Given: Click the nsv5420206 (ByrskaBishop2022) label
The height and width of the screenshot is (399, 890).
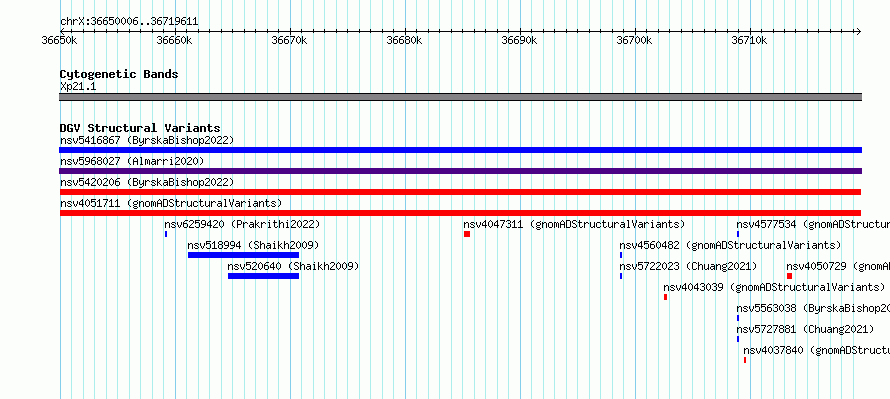Looking at the screenshot, I should point(147,182).
